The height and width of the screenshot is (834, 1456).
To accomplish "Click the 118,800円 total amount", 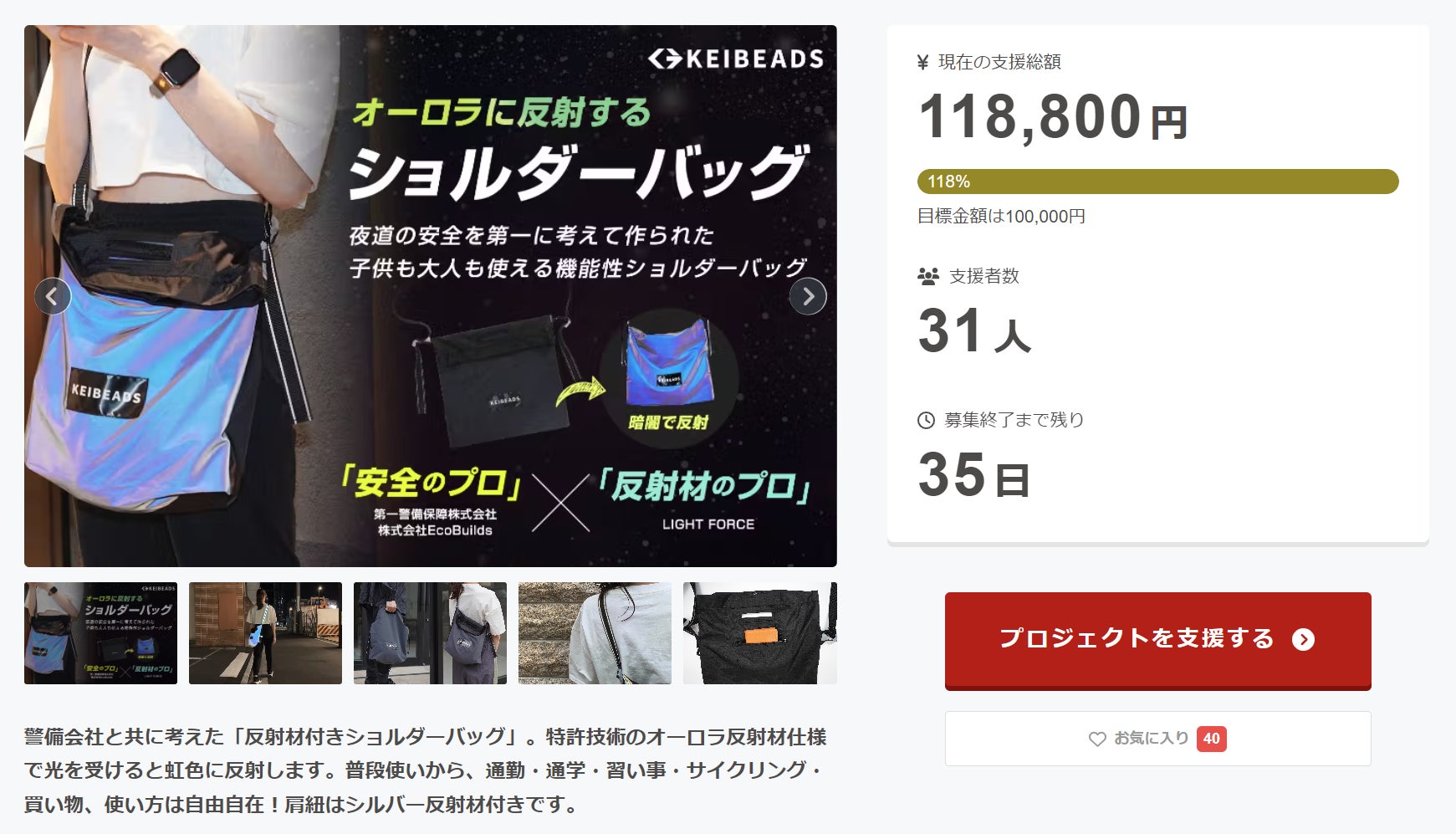I will coord(1053,117).
